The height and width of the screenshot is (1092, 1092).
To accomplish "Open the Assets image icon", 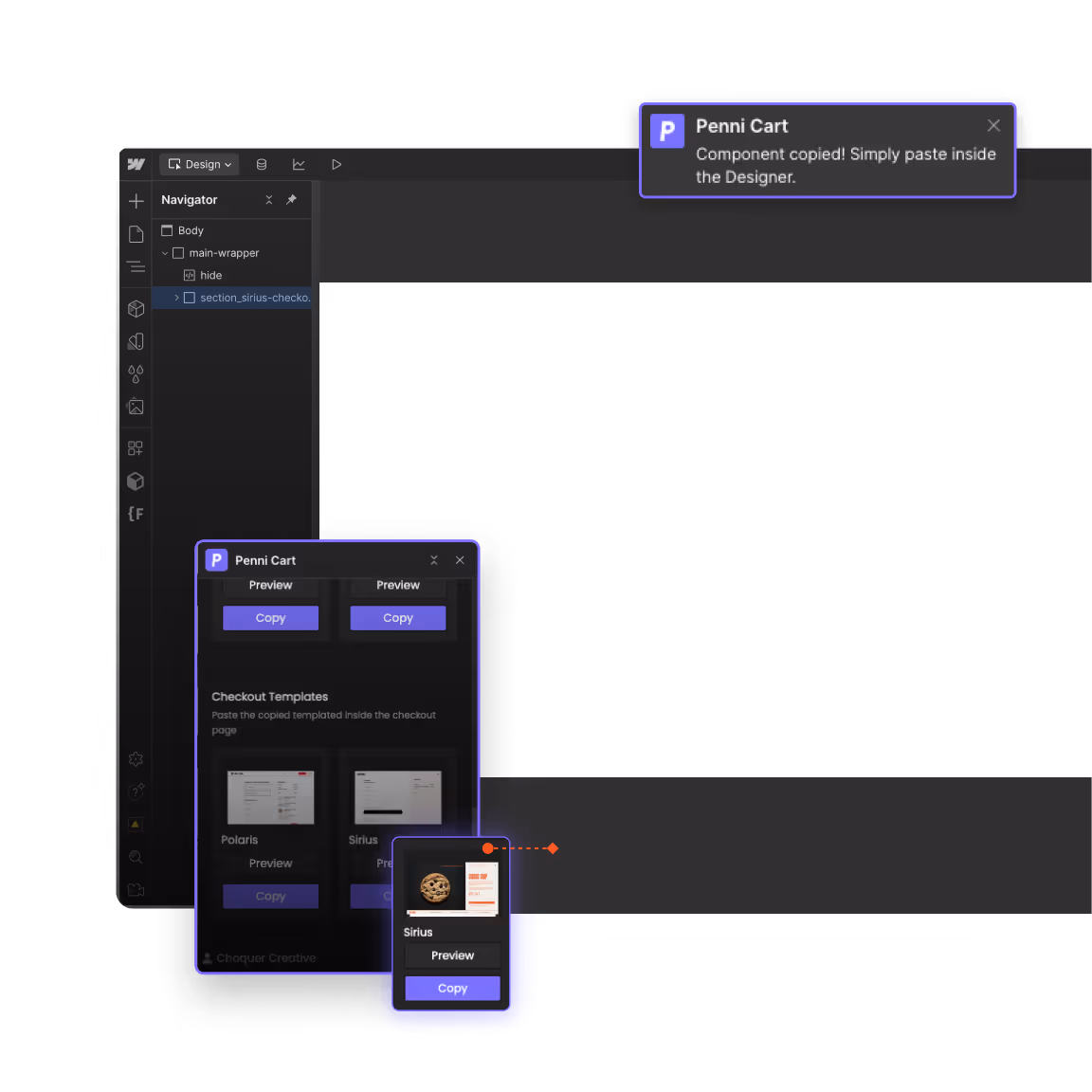I will [x=136, y=407].
